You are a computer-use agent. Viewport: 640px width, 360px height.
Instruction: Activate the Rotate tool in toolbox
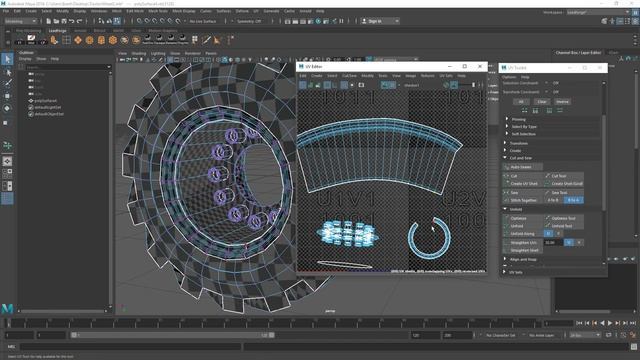(x=7, y=108)
